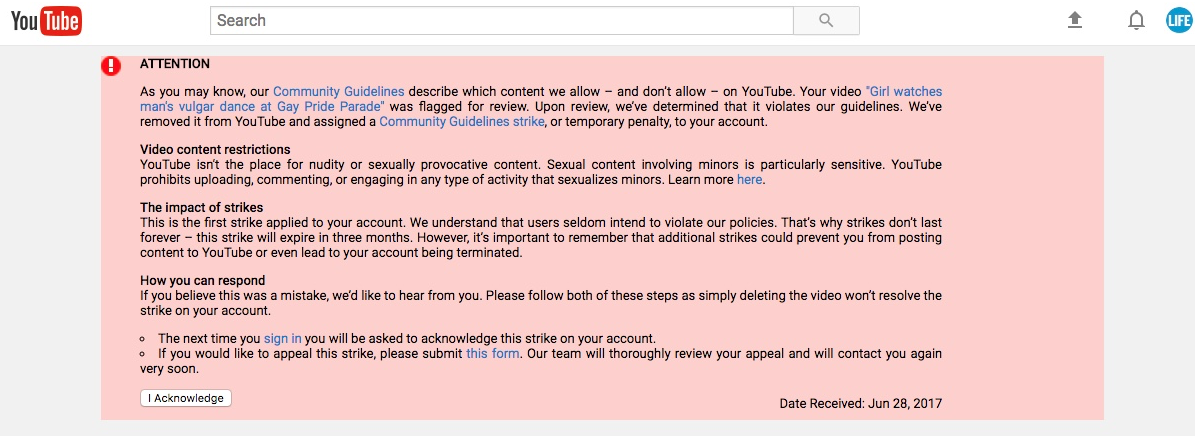Open the flagged "Girl watches man's vulgar dance" video link

click(541, 99)
